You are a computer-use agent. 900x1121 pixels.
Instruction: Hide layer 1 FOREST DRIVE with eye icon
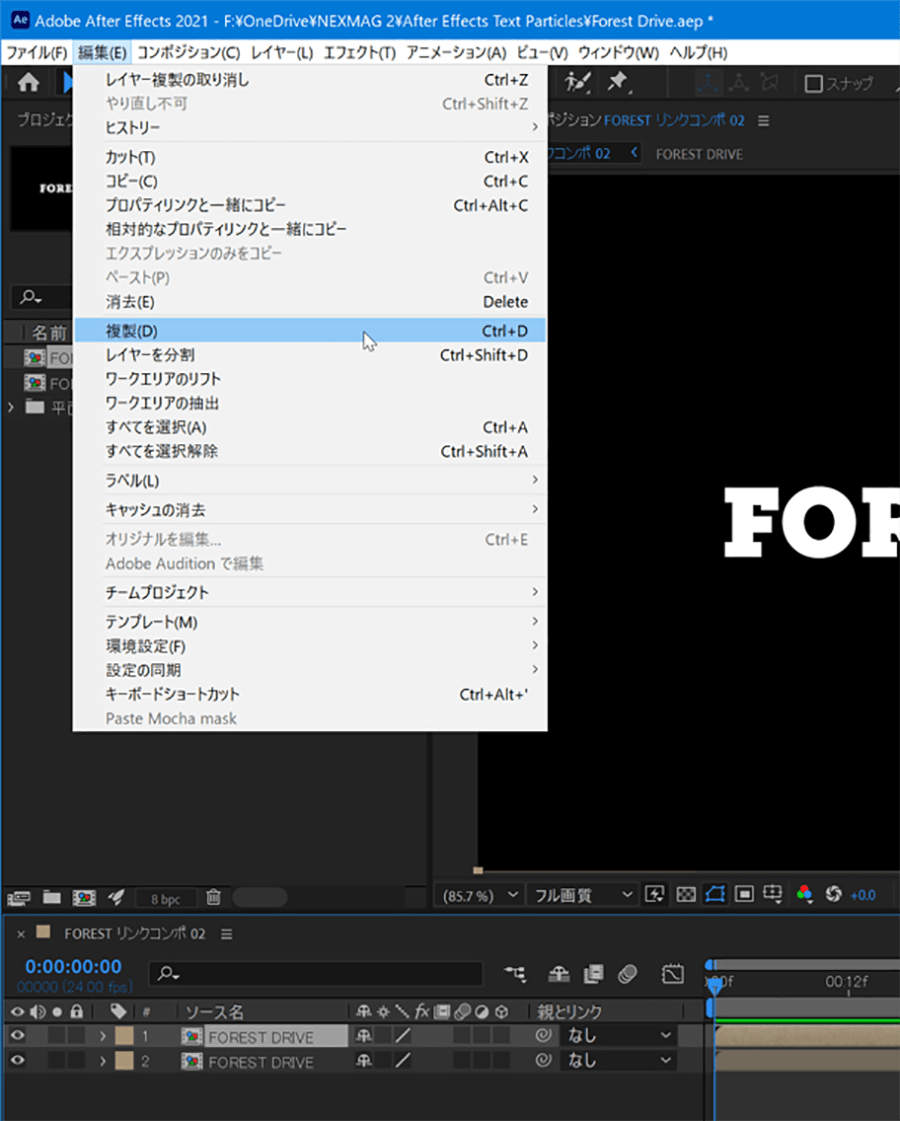click(x=17, y=1036)
